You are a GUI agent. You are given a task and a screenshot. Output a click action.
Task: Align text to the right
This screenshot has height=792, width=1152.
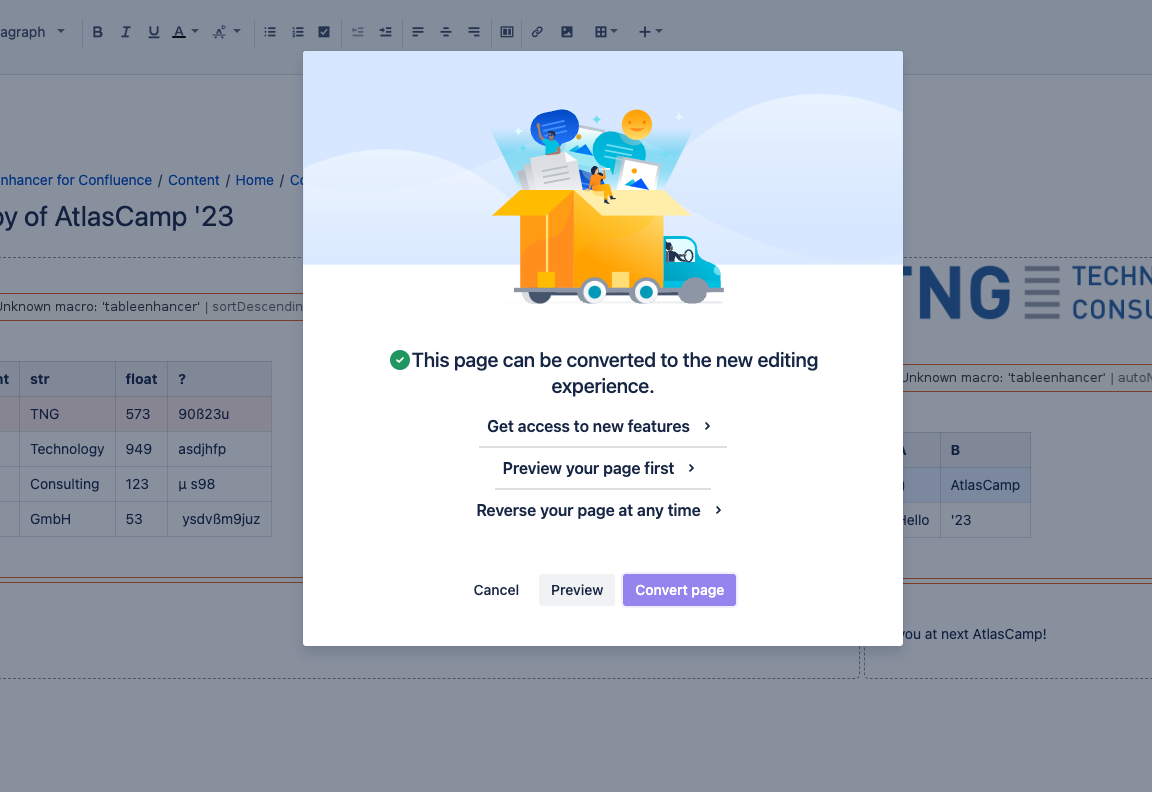pos(474,32)
